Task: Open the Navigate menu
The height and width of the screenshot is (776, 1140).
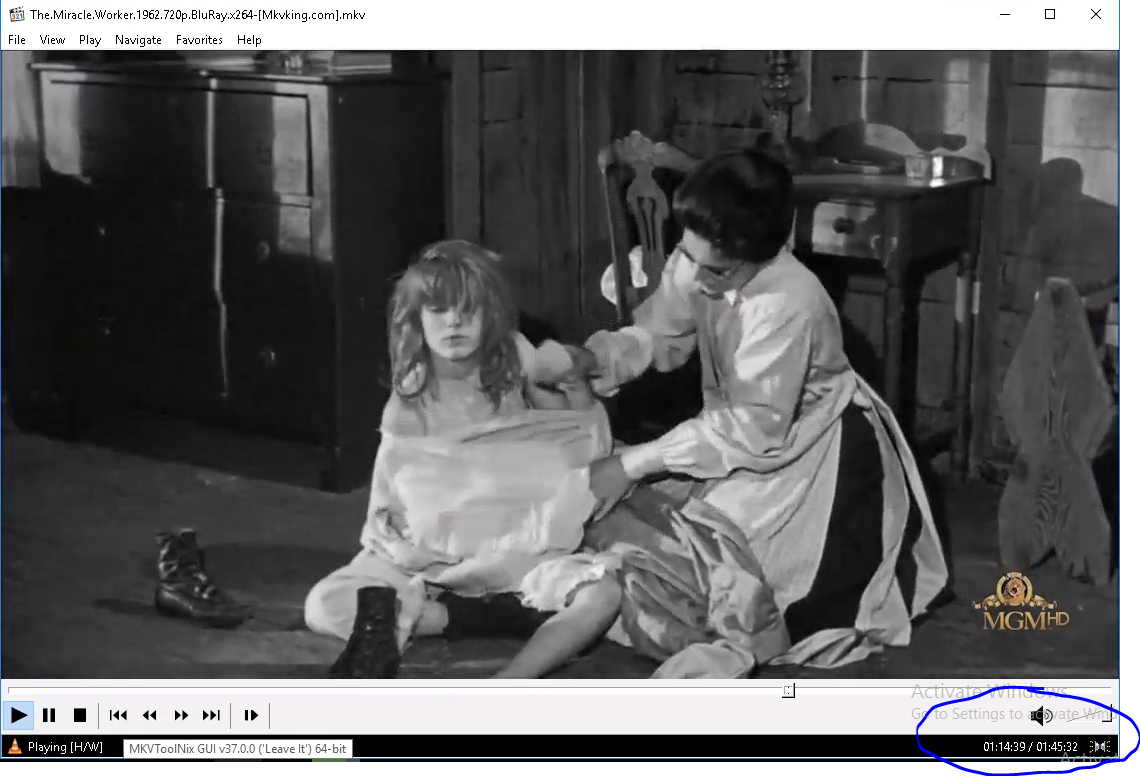Action: (138, 40)
